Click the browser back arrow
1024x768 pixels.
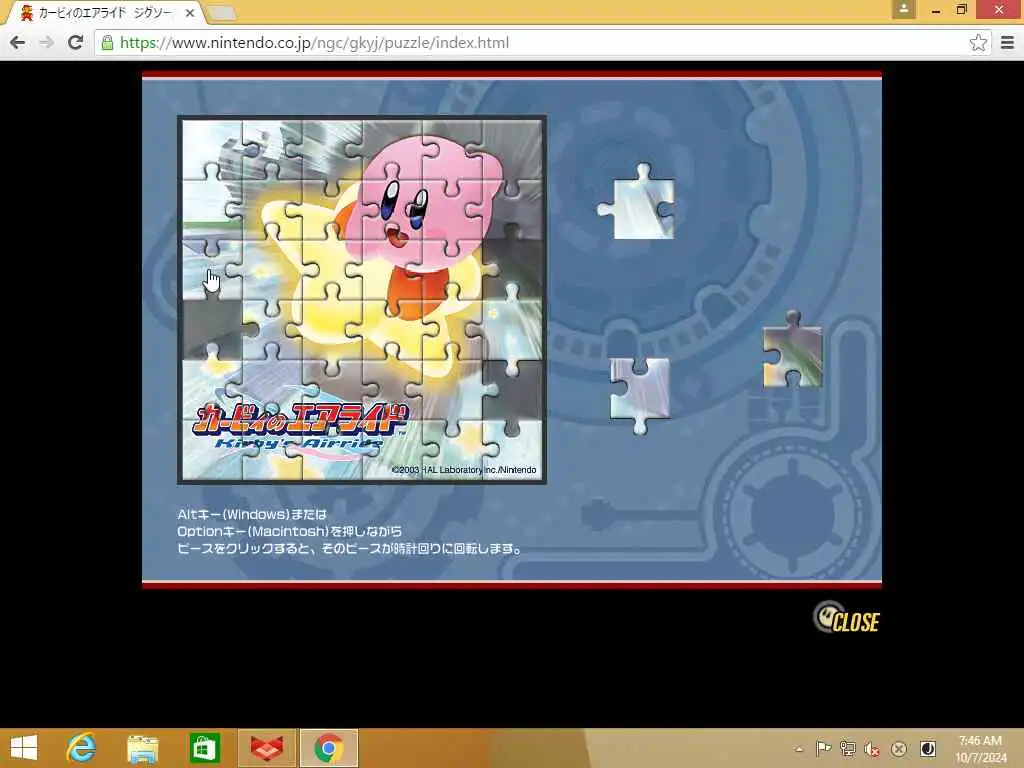pyautogui.click(x=18, y=42)
